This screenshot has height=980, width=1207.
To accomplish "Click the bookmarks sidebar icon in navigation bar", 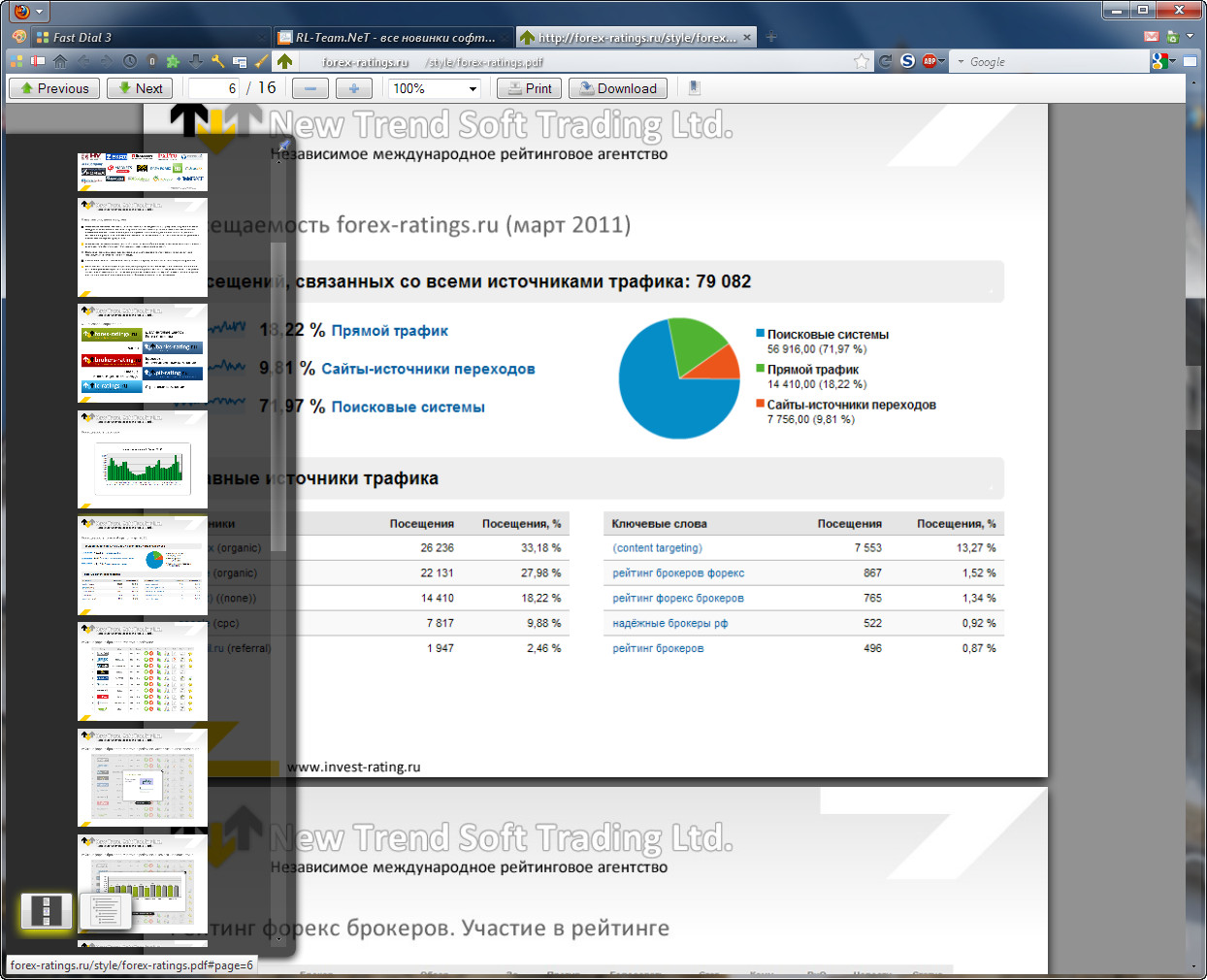I will point(38,61).
